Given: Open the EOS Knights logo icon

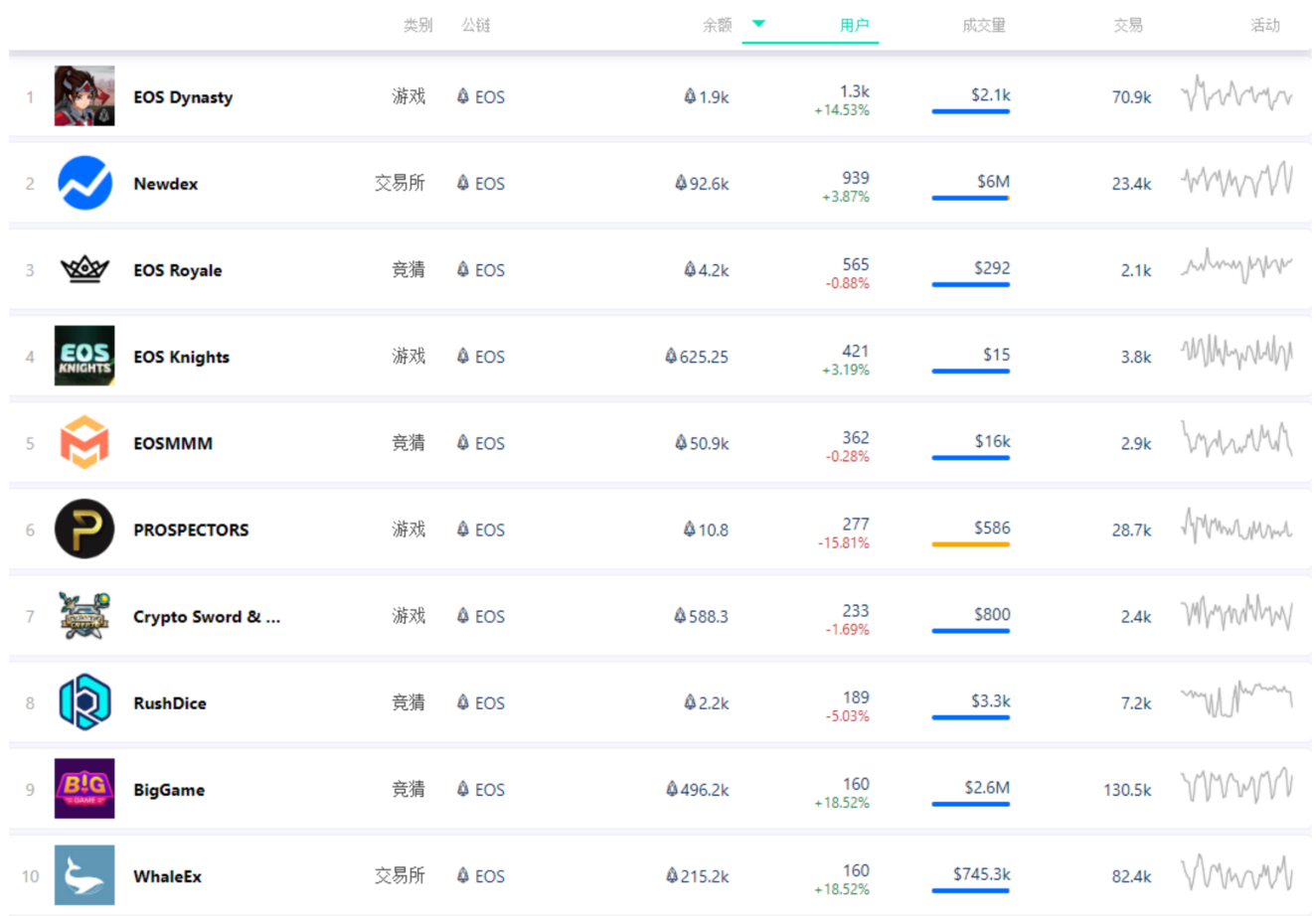Looking at the screenshot, I should (84, 356).
